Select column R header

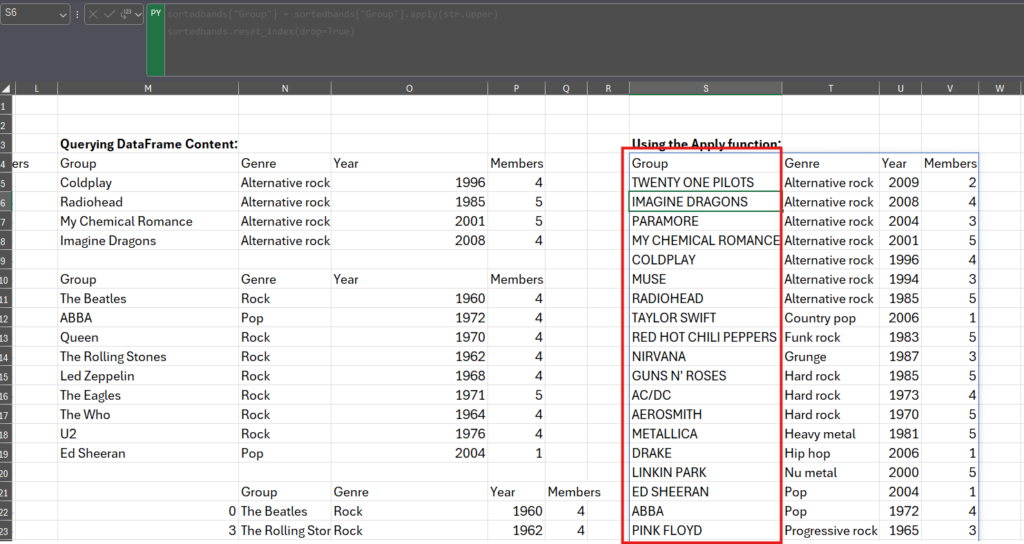pyautogui.click(x=608, y=88)
